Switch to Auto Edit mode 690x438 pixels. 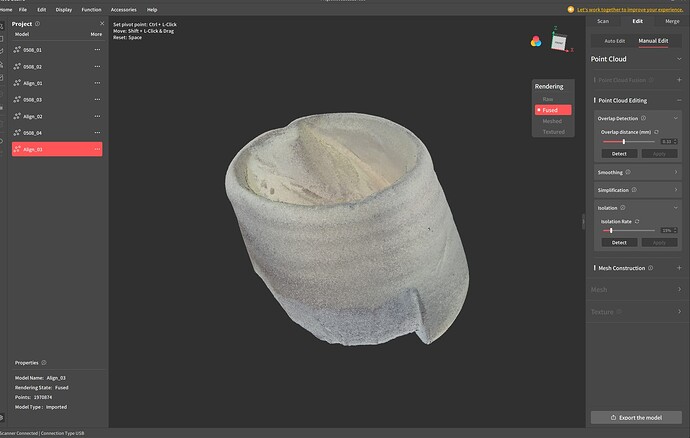[614, 41]
